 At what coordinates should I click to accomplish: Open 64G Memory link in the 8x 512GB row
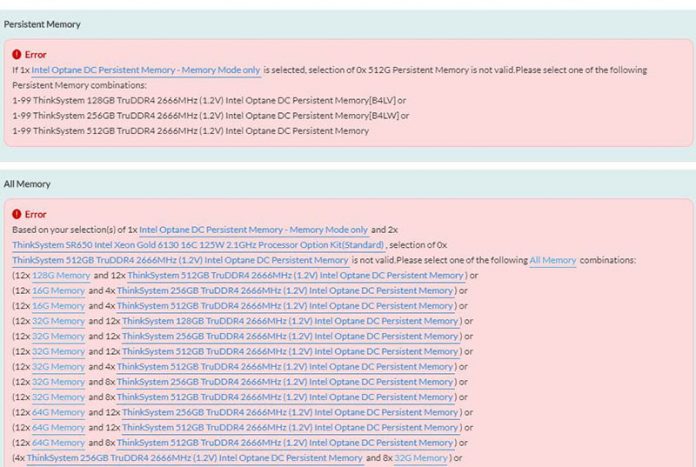coord(58,443)
